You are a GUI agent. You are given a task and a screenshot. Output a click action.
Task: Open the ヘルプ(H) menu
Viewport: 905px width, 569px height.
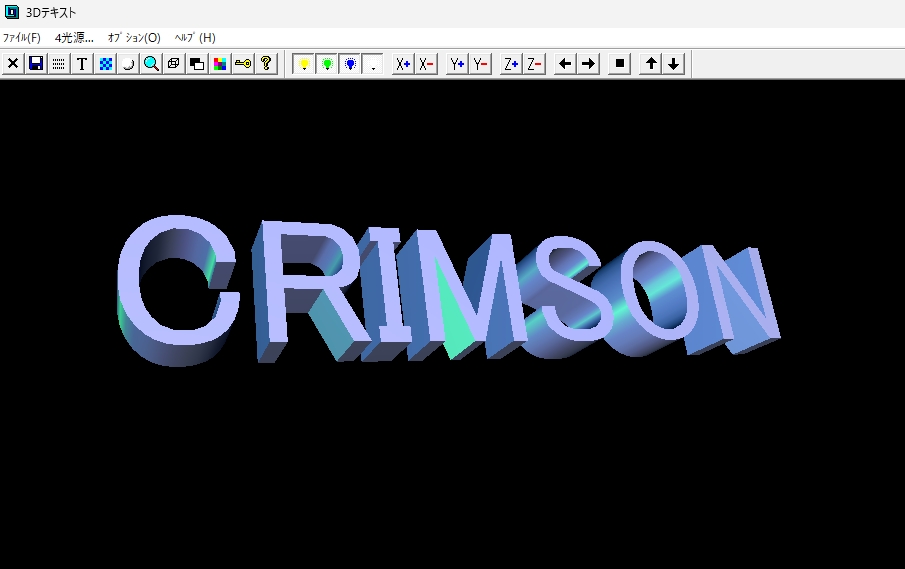coord(195,38)
